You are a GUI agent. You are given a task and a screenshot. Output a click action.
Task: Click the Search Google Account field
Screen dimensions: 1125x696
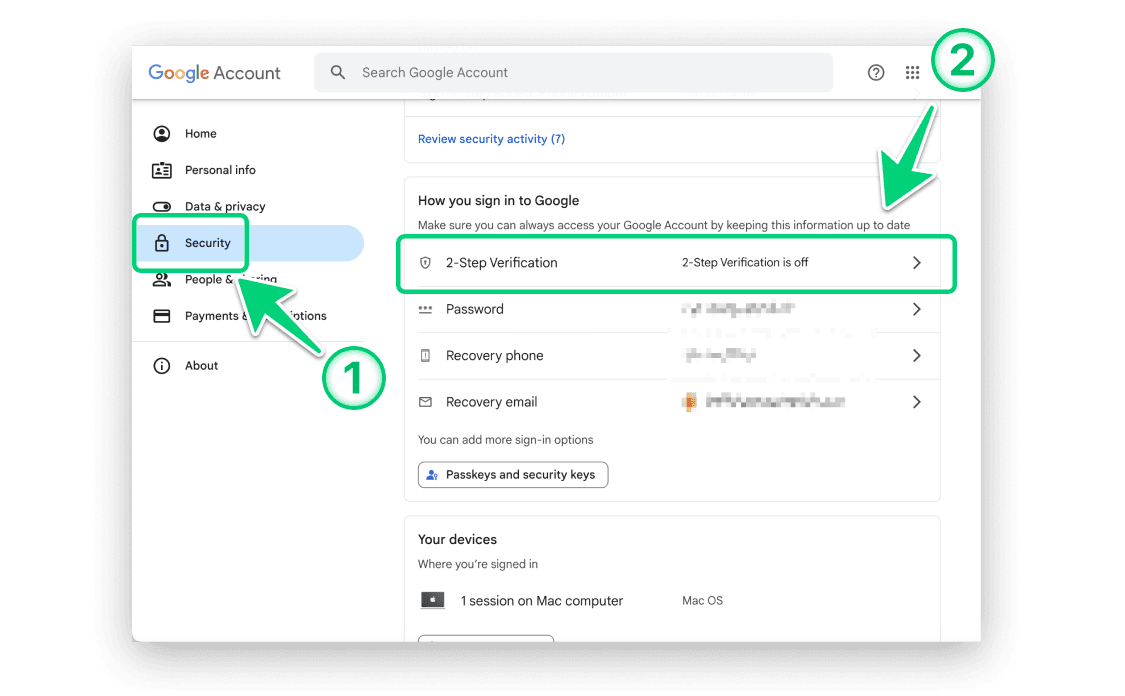[x=590, y=73]
